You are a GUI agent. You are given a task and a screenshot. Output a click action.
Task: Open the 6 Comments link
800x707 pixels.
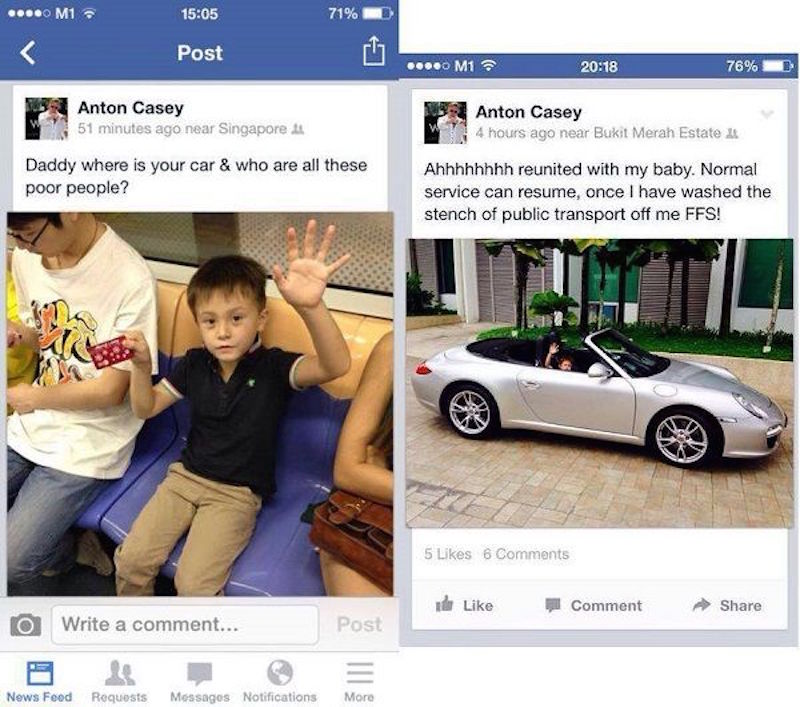point(526,554)
